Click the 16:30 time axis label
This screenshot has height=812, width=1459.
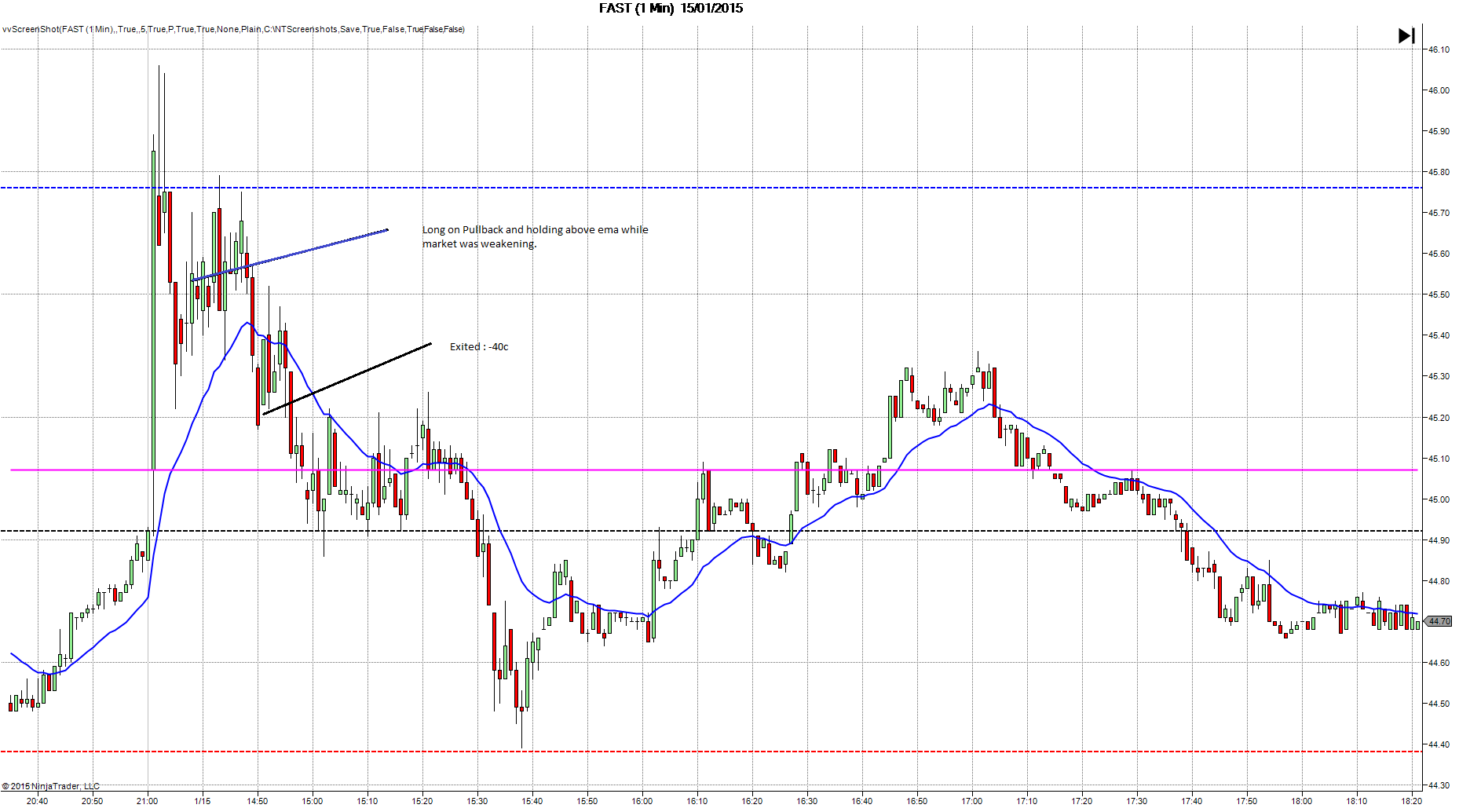(806, 801)
